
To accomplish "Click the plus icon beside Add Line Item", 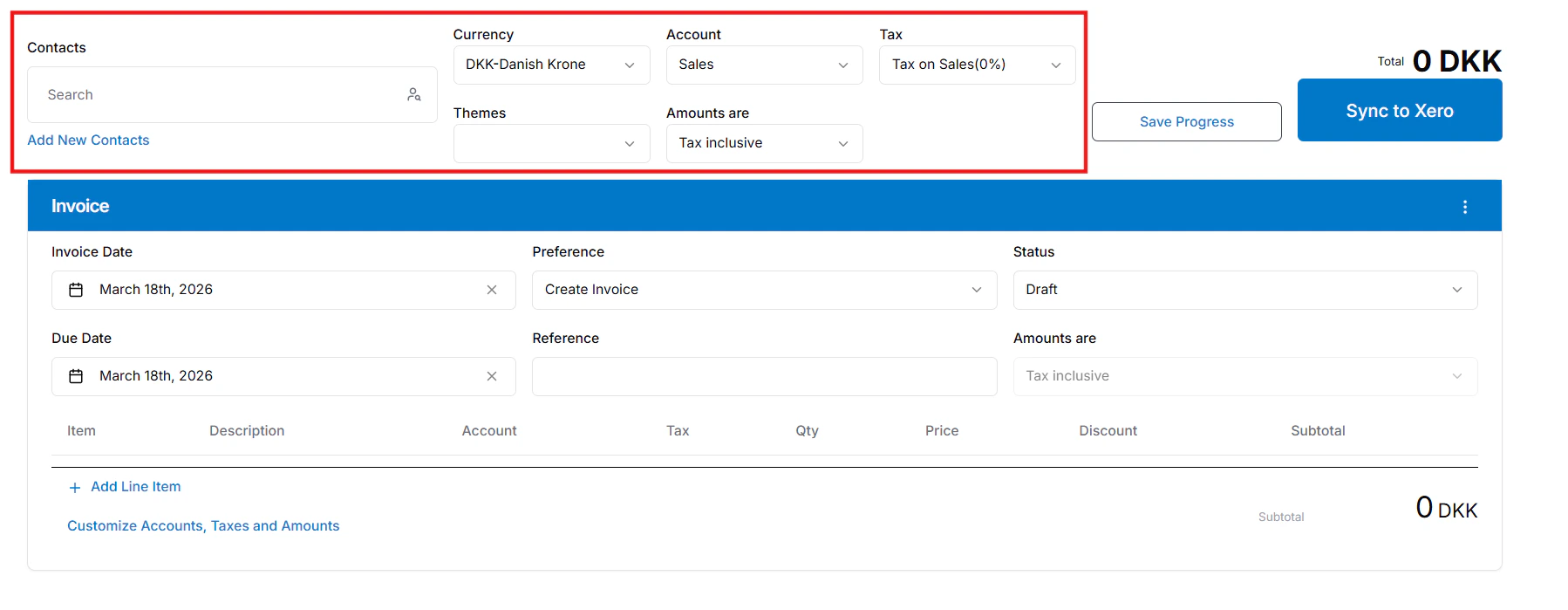I will 75,488.
